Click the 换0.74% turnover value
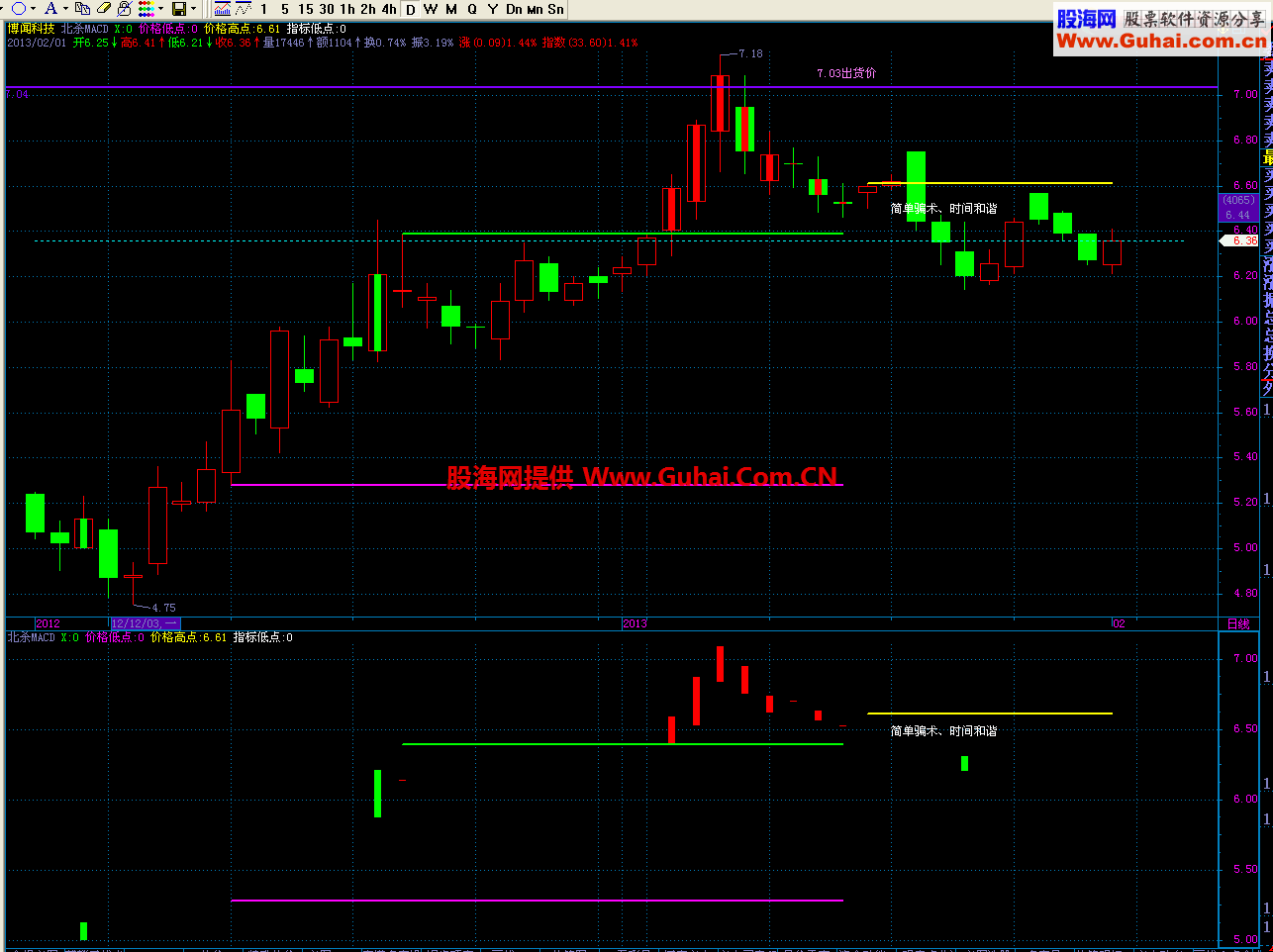This screenshot has width=1273, height=952. [385, 43]
